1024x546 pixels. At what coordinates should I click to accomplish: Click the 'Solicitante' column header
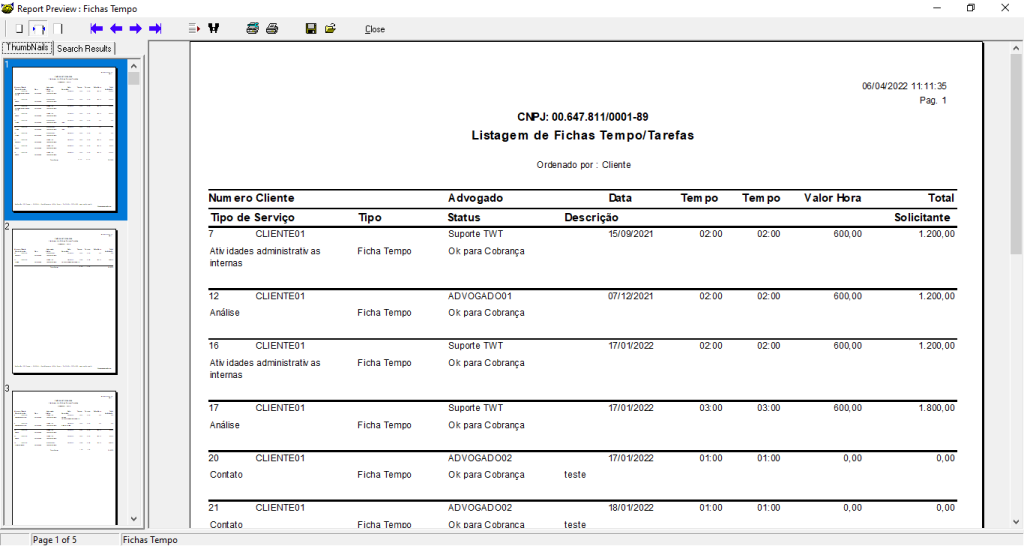tap(922, 217)
